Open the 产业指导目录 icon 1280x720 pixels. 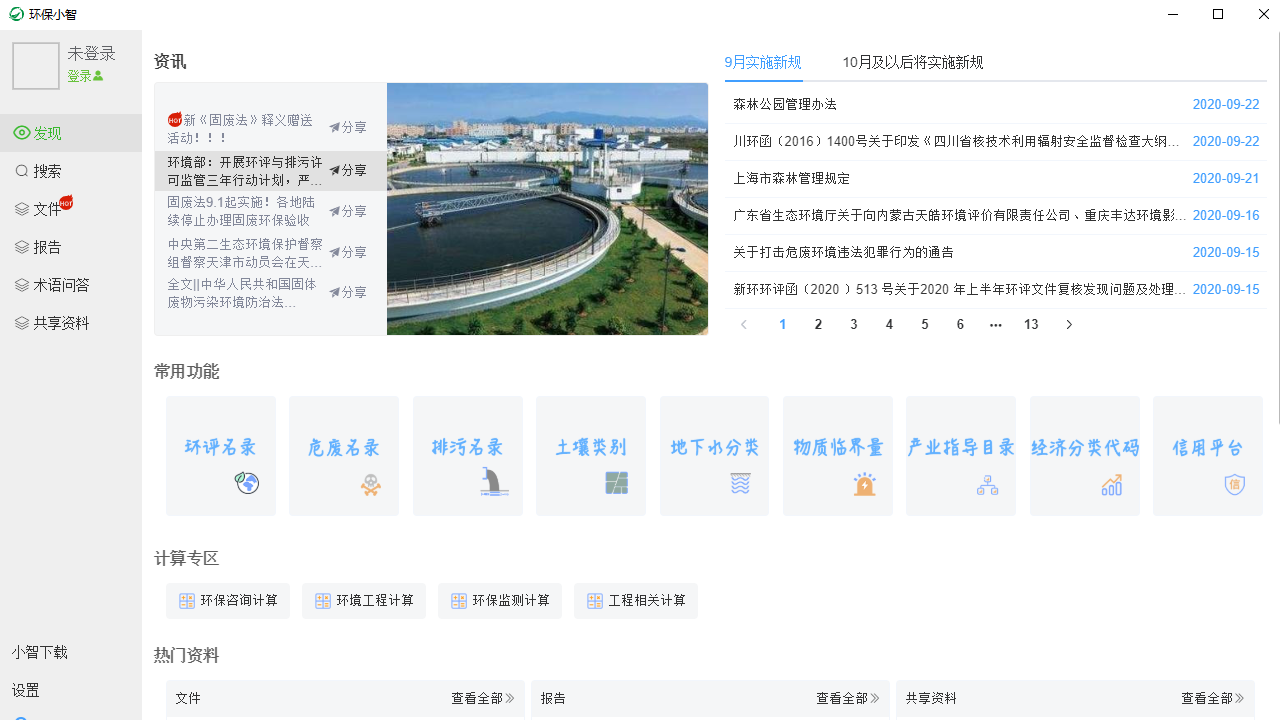tap(961, 456)
